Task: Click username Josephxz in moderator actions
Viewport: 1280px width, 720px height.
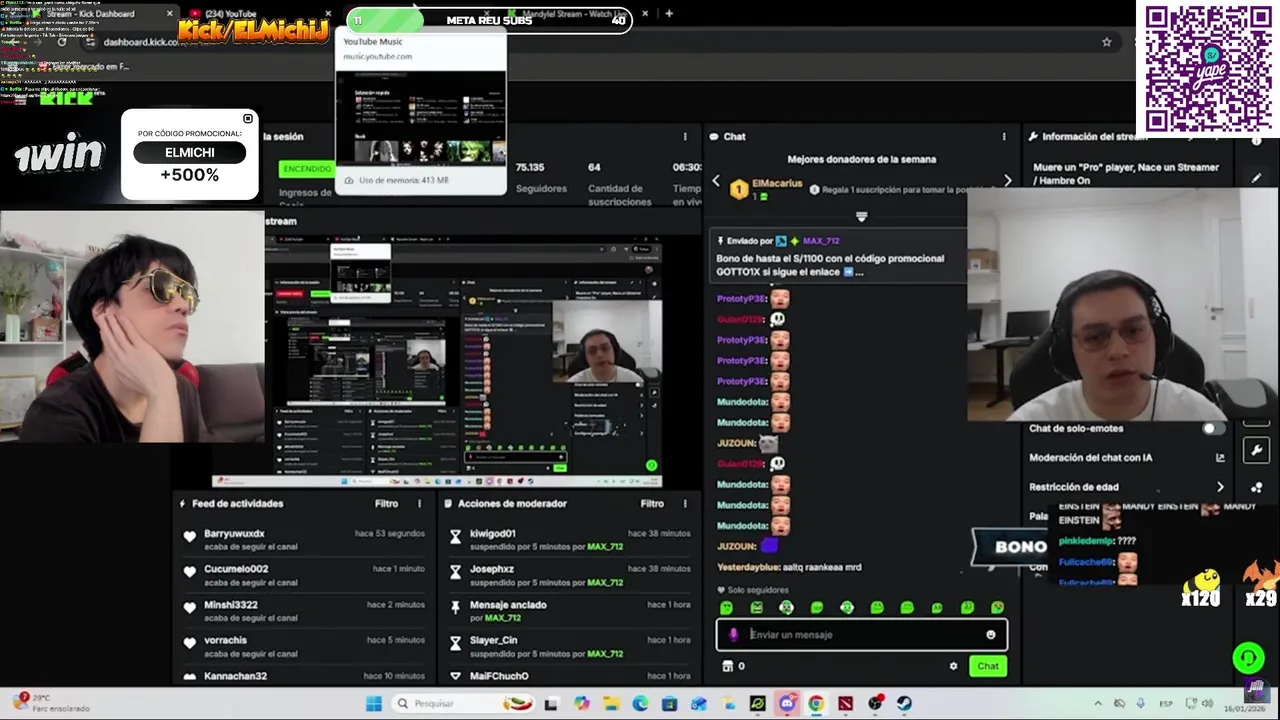Action: (x=492, y=569)
